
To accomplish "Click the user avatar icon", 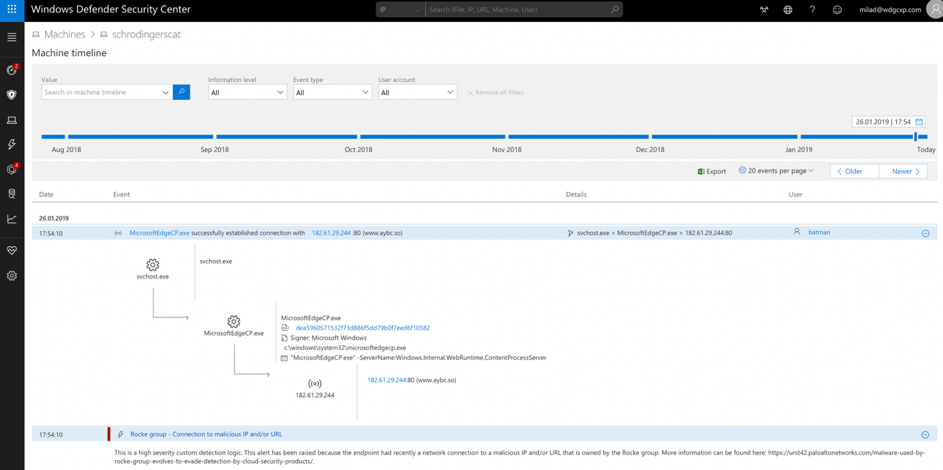I will click(x=934, y=10).
